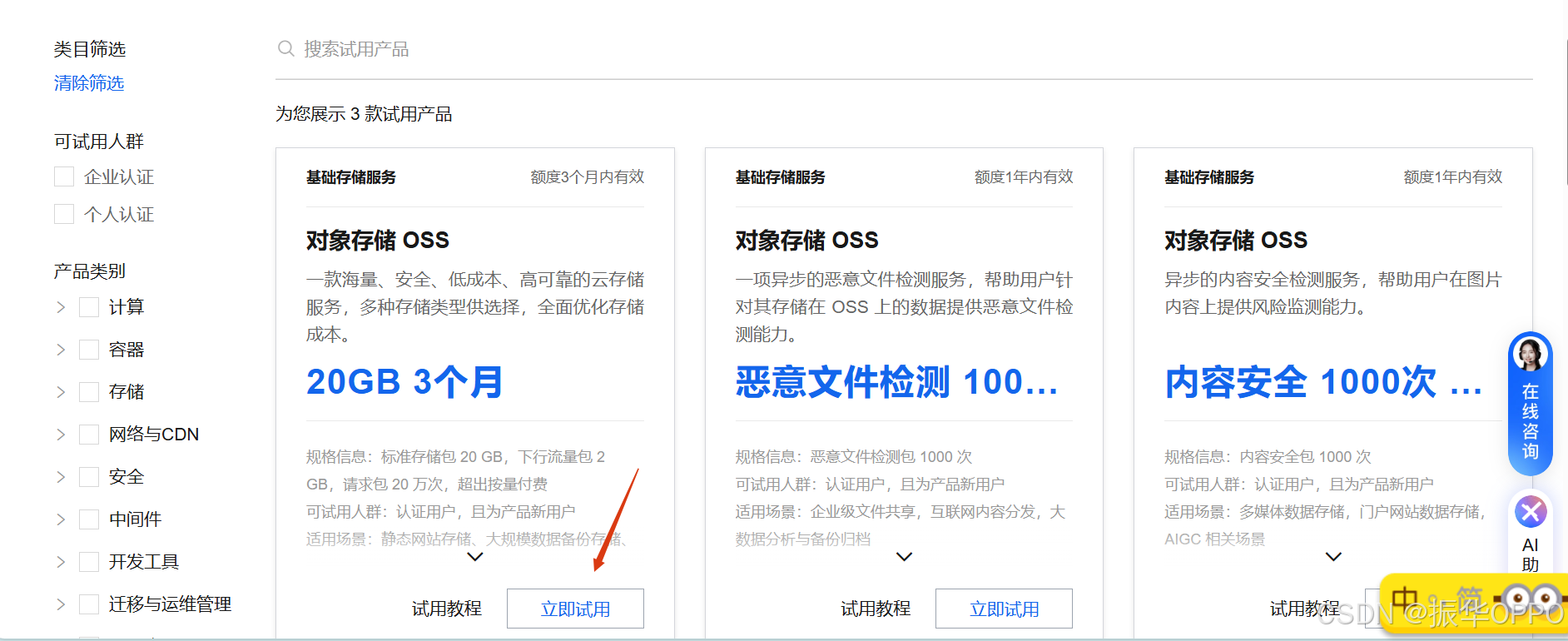Expand details of the 内容安全 1000次 card
The image size is (1568, 641).
[x=1333, y=557]
